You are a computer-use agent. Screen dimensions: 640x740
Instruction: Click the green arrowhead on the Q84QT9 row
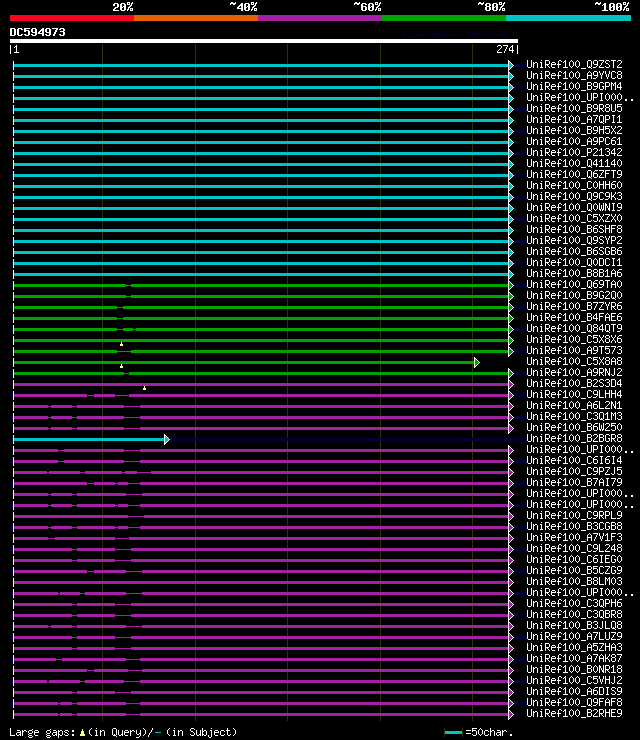pyautogui.click(x=511, y=329)
